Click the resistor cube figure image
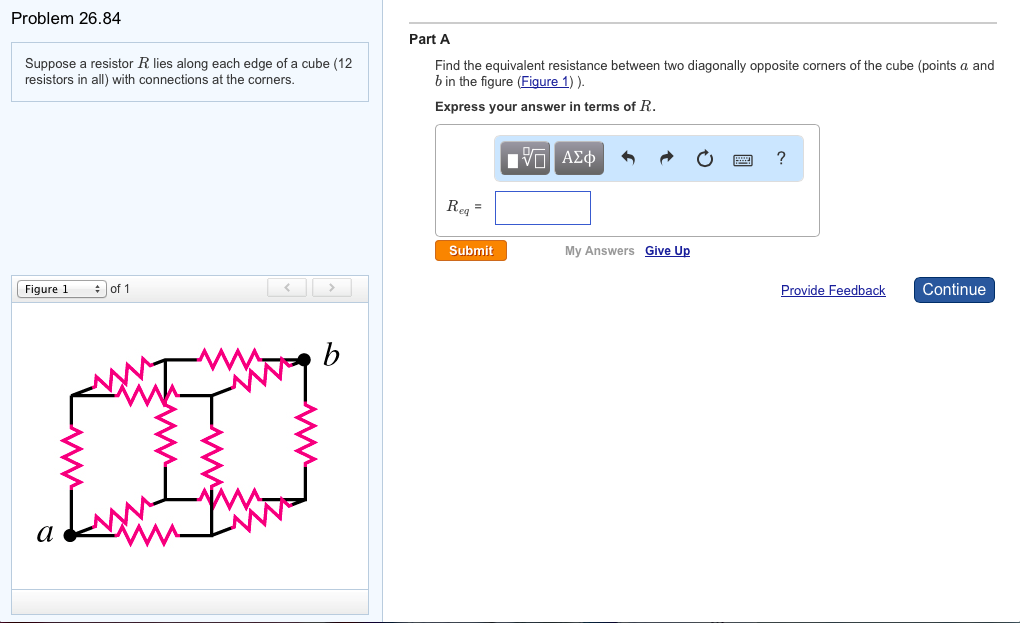1020x623 pixels. (190, 445)
